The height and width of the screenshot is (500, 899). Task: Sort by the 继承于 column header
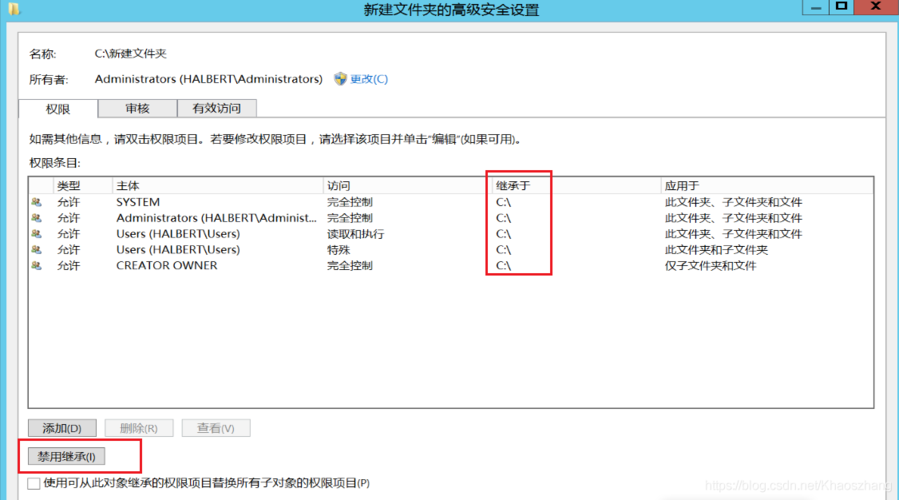point(576,186)
